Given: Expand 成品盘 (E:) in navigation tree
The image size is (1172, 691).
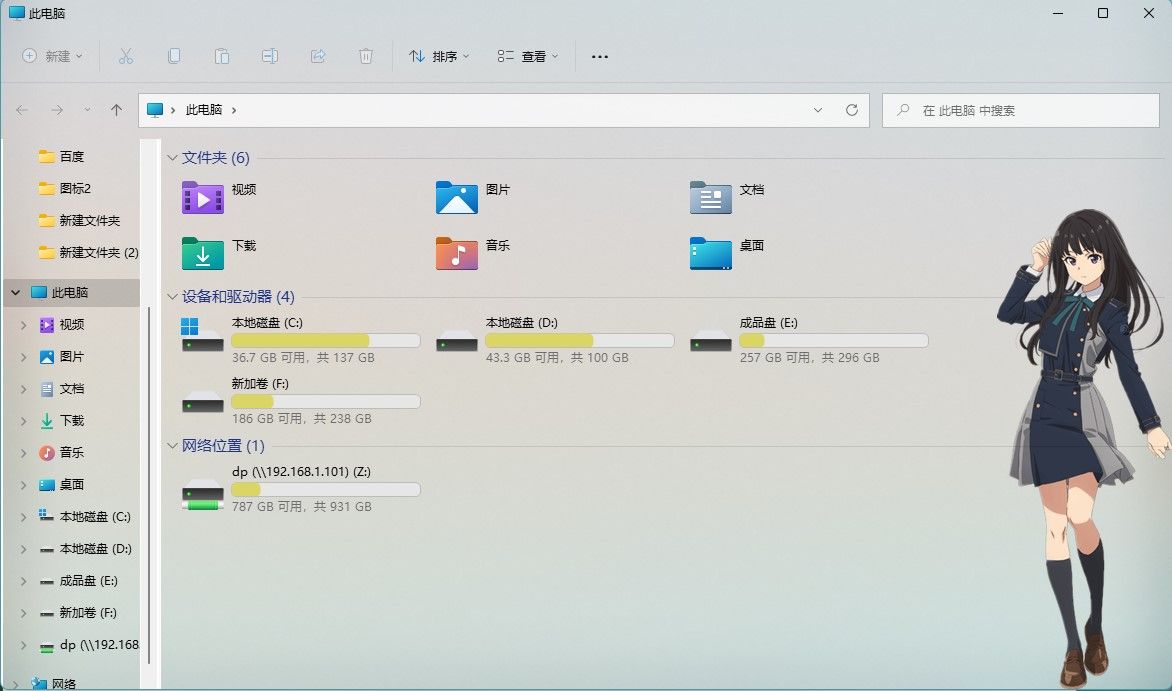Looking at the screenshot, I should (23, 581).
